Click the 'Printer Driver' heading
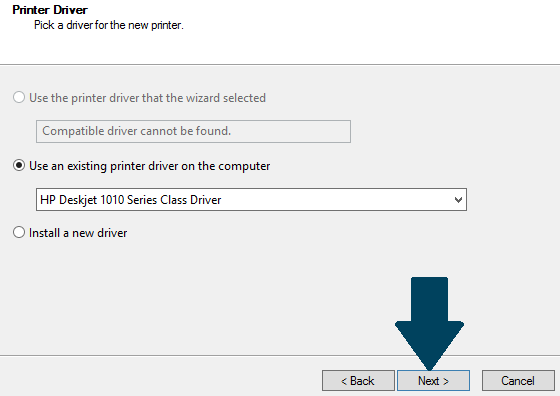560x396 pixels. click(50, 10)
